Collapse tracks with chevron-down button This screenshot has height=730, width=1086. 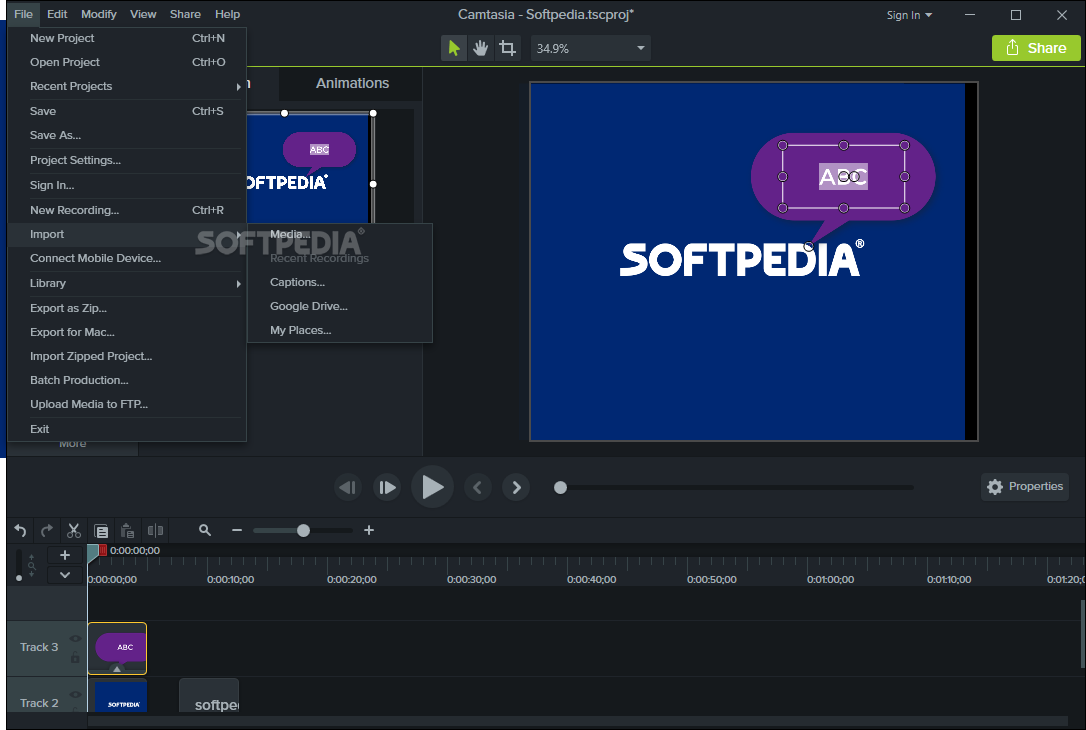(64, 575)
